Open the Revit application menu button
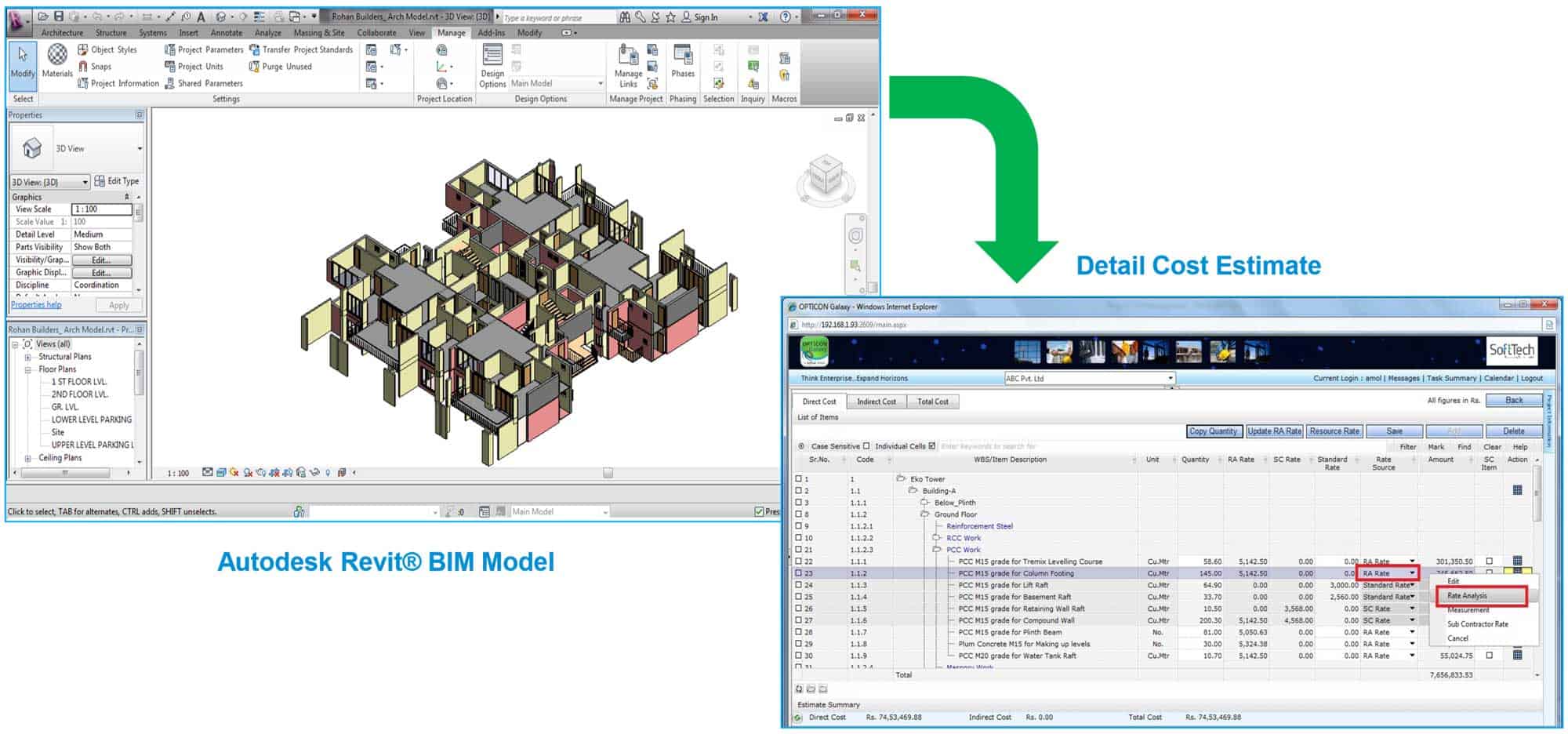Screen dimensions: 1568x734 [x=19, y=22]
